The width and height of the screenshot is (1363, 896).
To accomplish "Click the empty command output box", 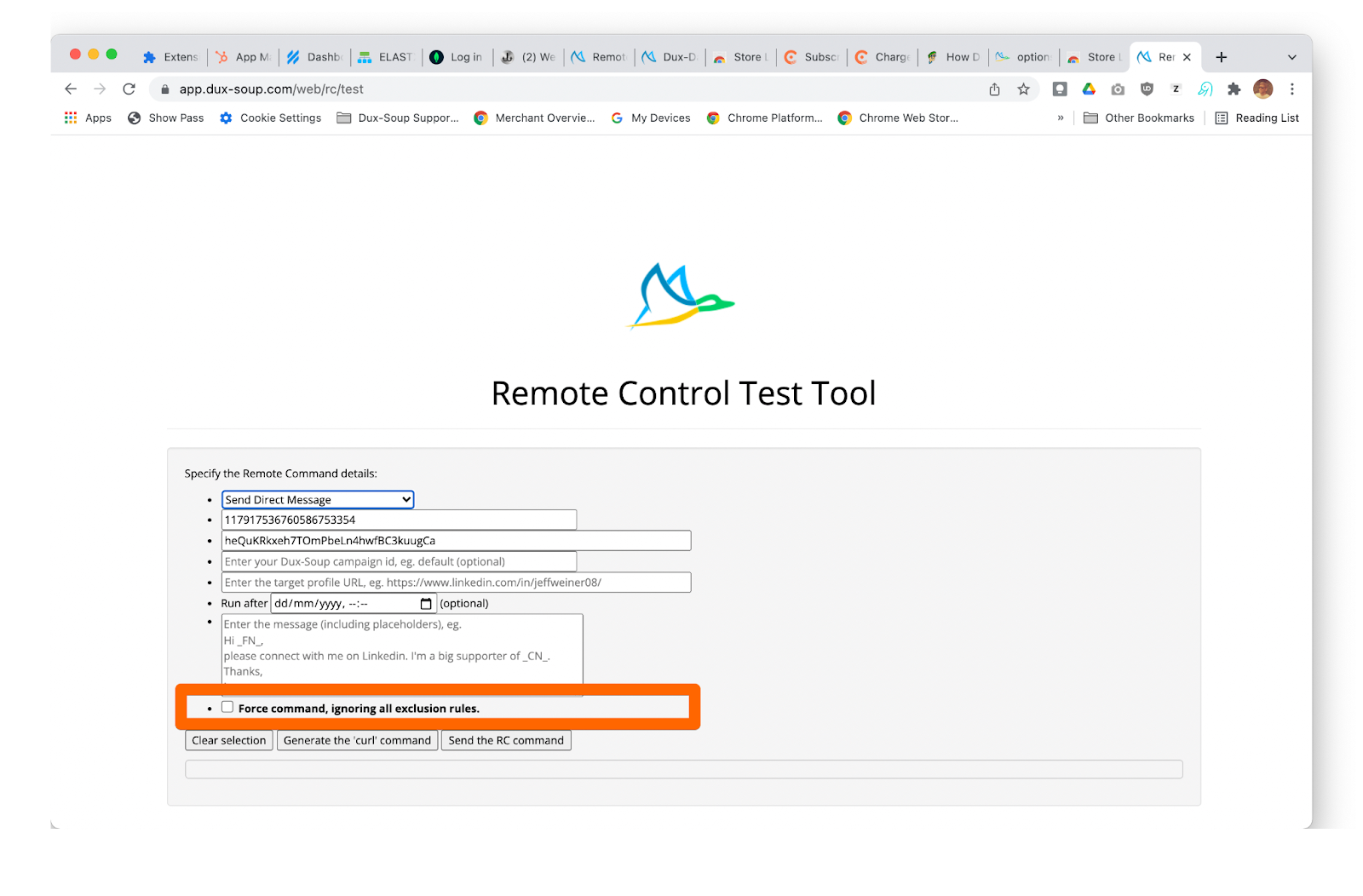I will pyautogui.click(x=684, y=769).
